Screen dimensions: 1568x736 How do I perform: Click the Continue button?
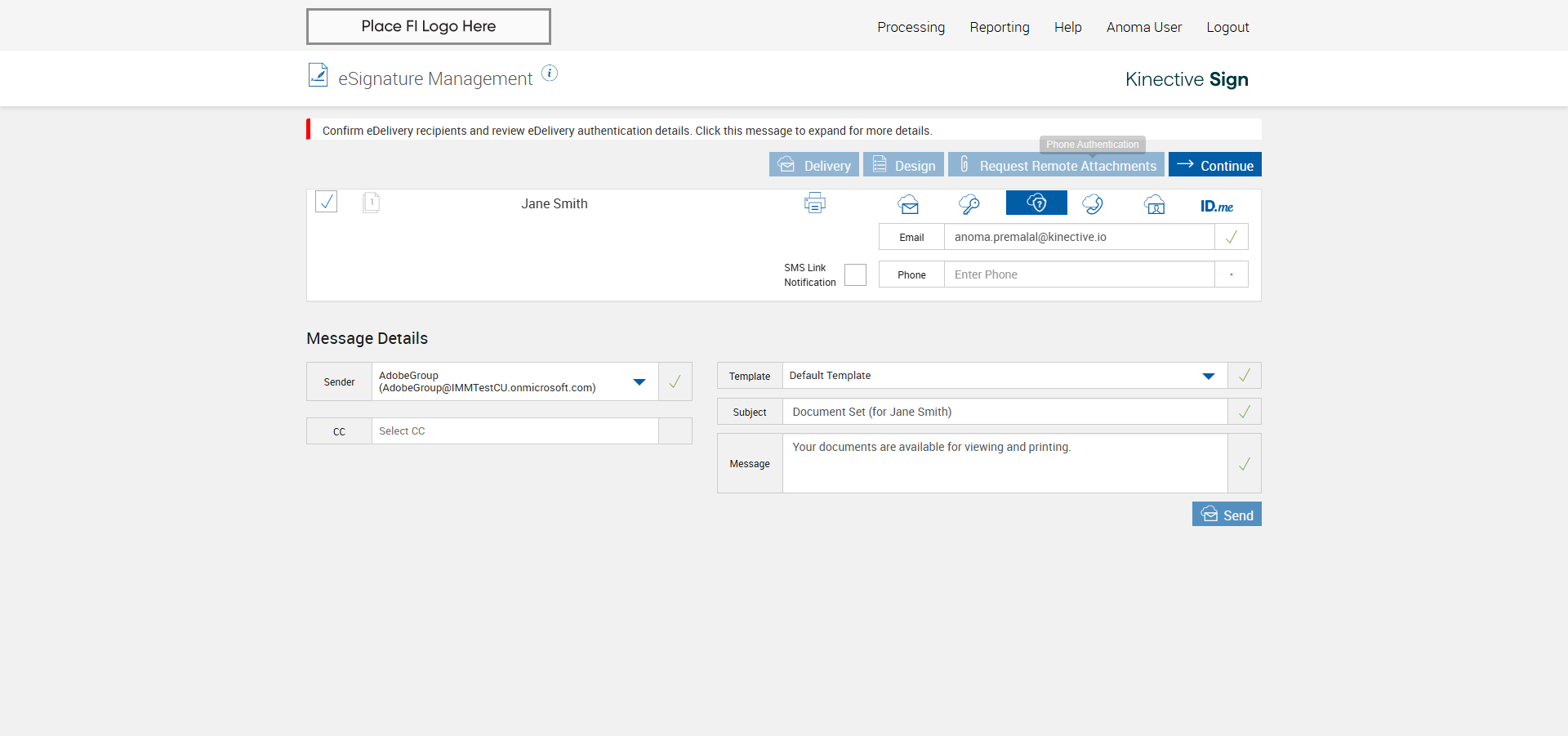(x=1214, y=165)
